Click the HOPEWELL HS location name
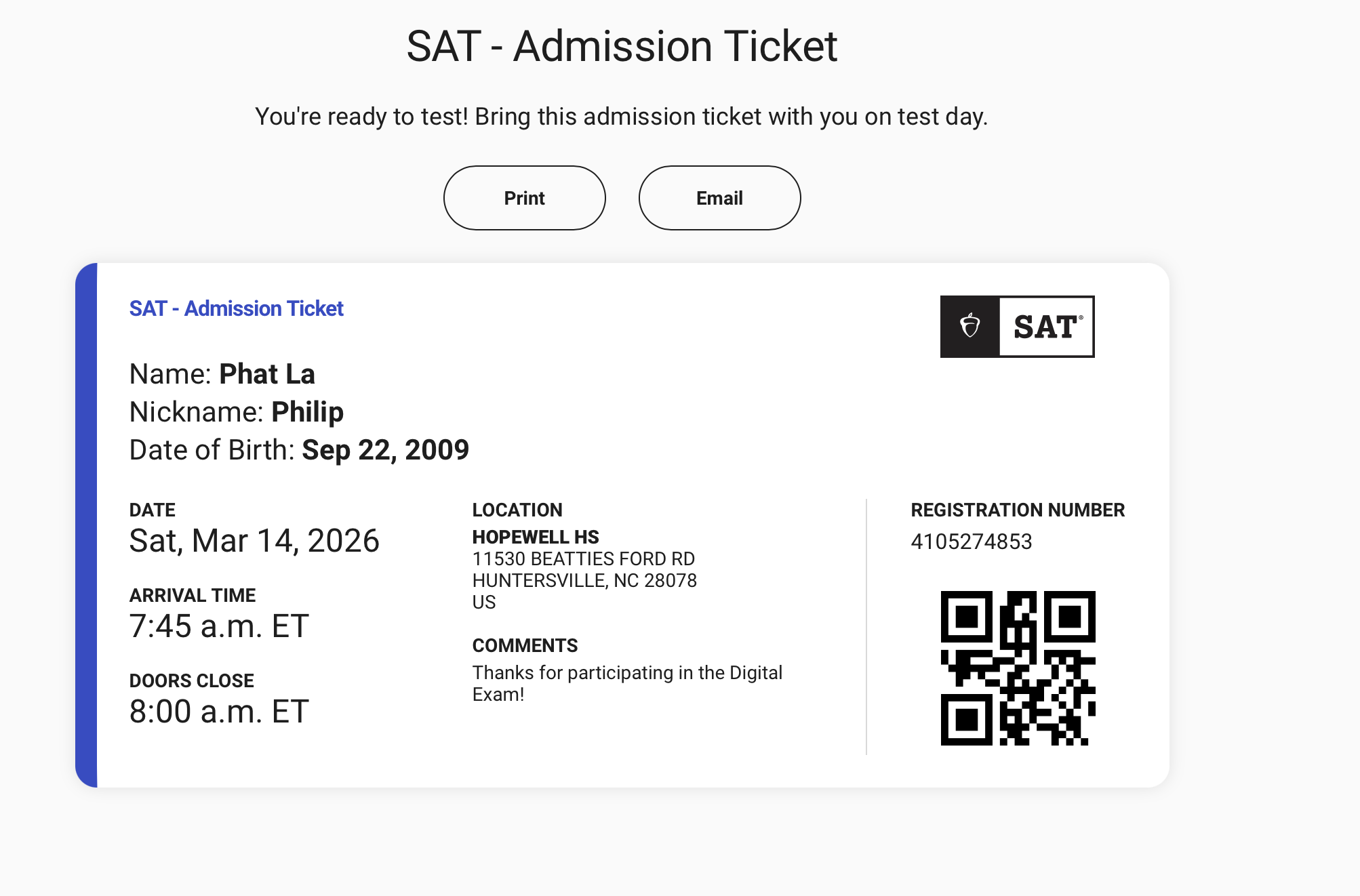 pos(536,537)
